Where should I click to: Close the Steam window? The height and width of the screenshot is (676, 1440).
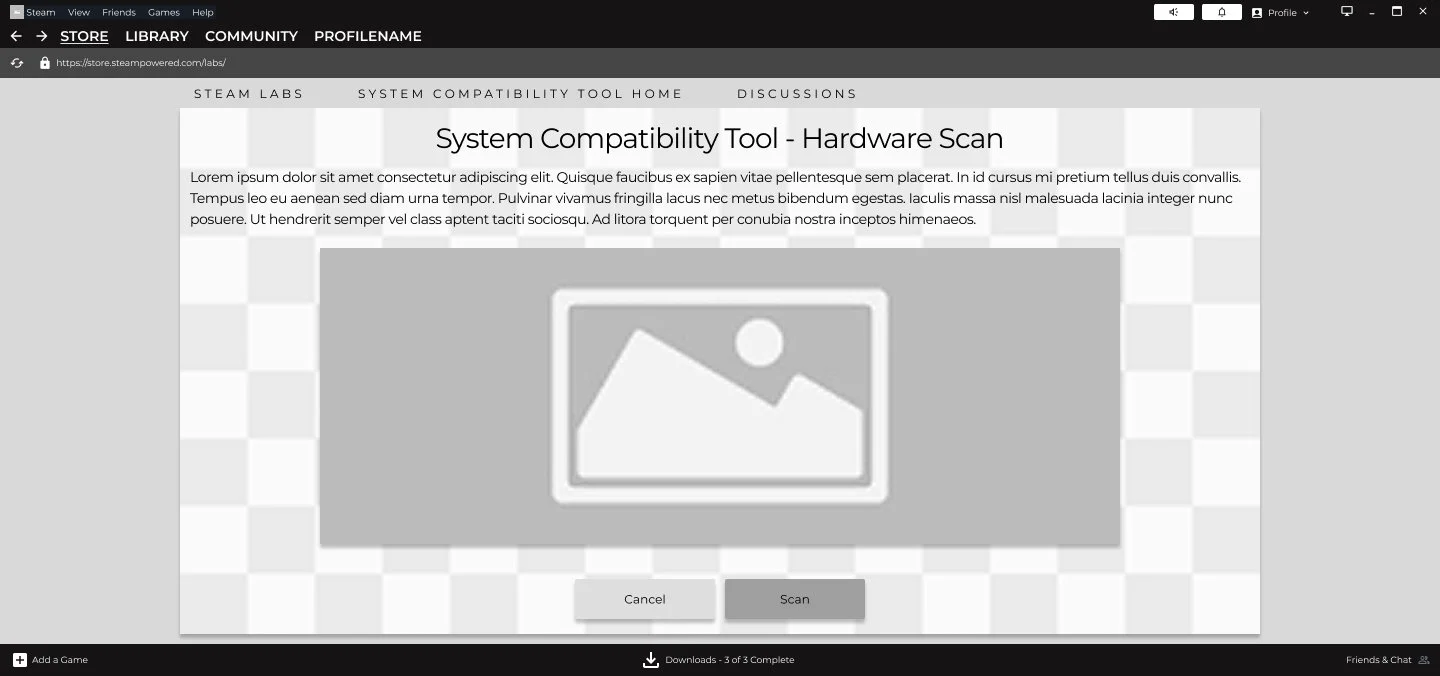point(1423,12)
